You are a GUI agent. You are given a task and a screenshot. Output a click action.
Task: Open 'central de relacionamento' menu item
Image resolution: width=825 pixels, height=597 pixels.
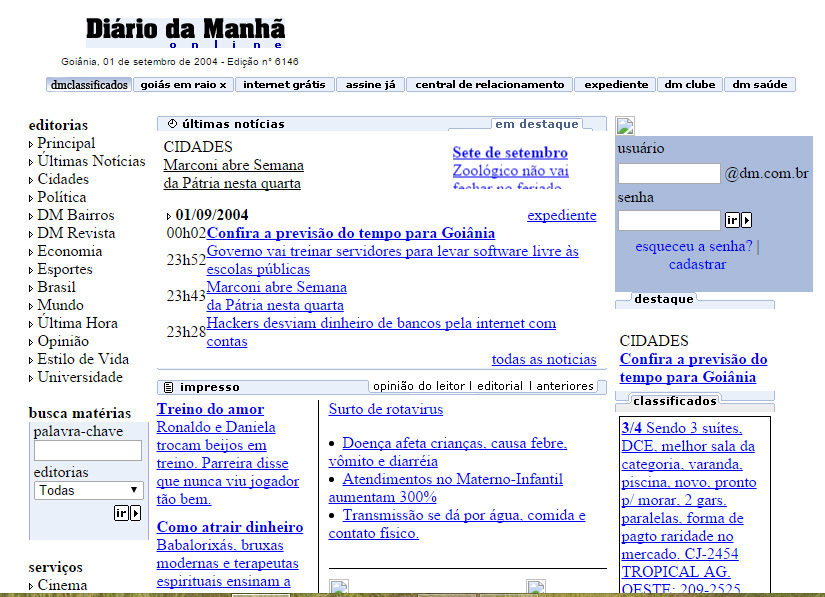click(x=489, y=85)
